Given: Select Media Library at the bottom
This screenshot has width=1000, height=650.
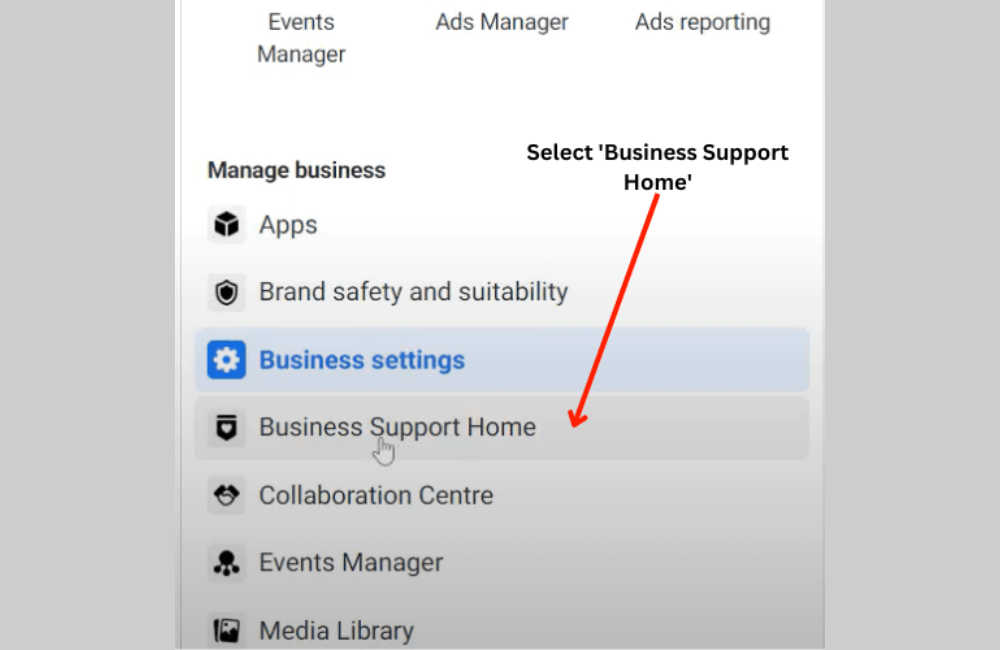Looking at the screenshot, I should pos(336,629).
